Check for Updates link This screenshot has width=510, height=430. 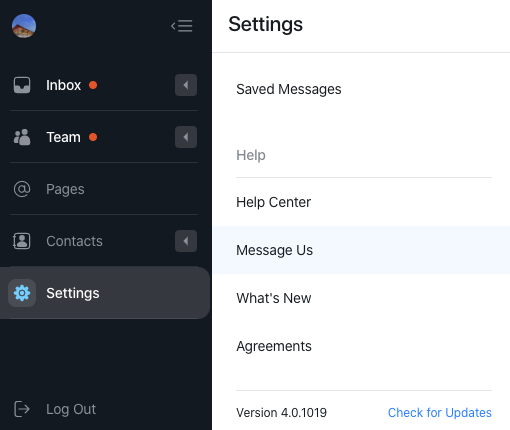440,413
